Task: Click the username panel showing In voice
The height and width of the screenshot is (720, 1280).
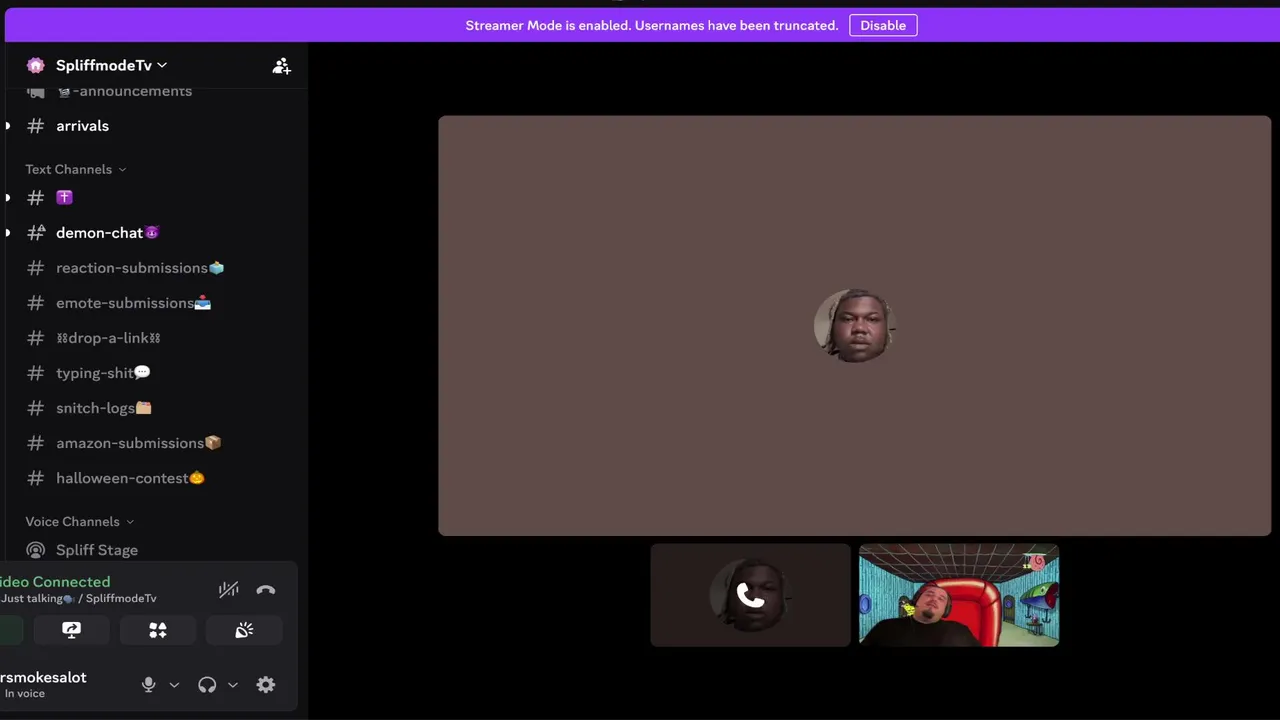Action: 45,684
